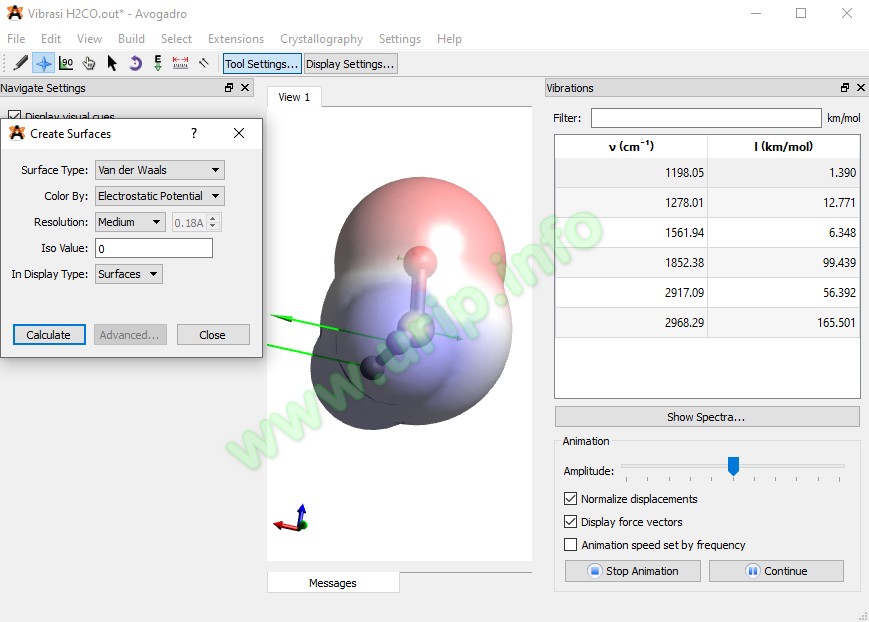Viewport: 869px width, 622px height.
Task: Select the Manipulate hand tool
Action: tap(89, 63)
